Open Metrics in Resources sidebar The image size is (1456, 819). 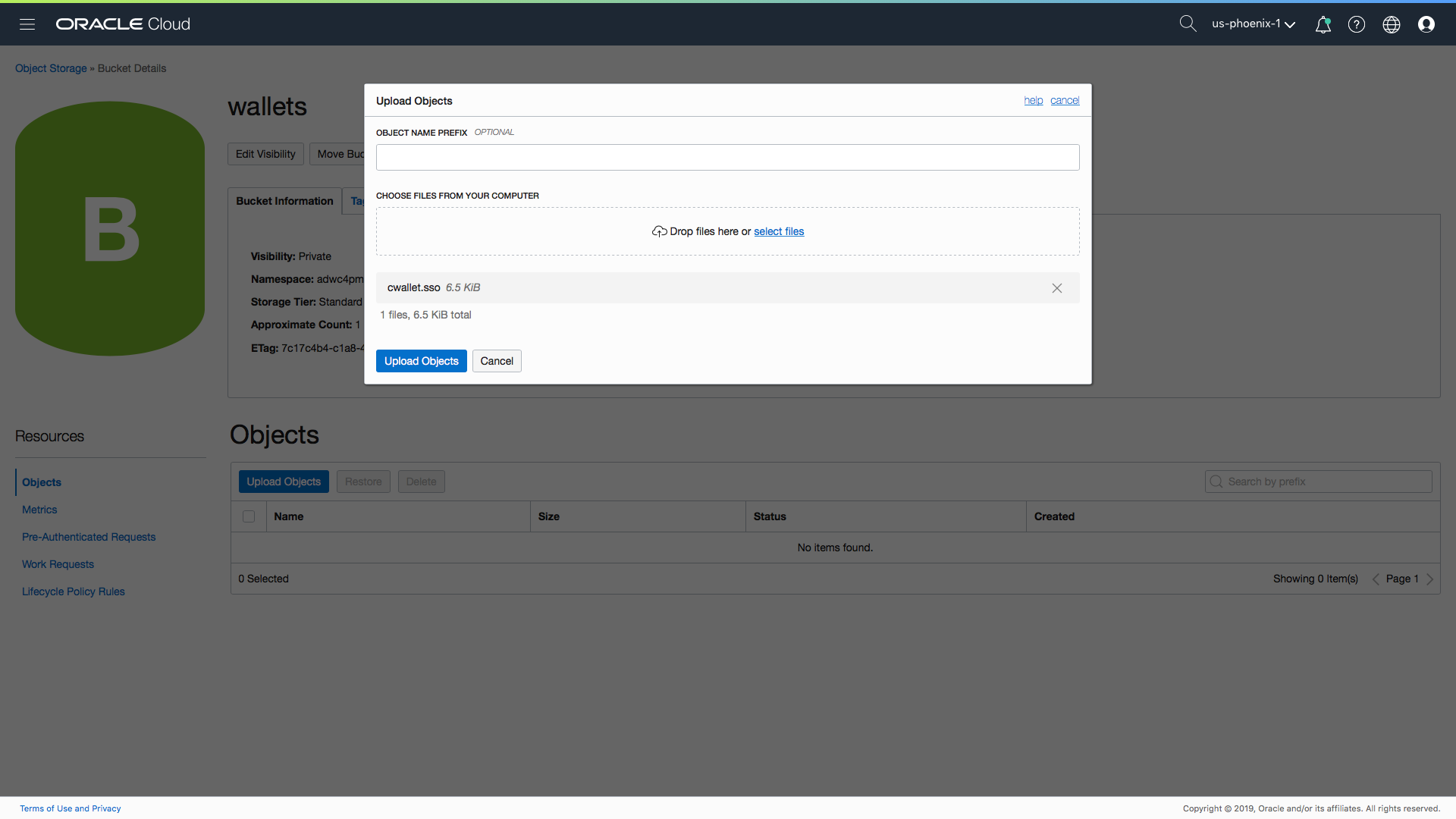coord(39,510)
